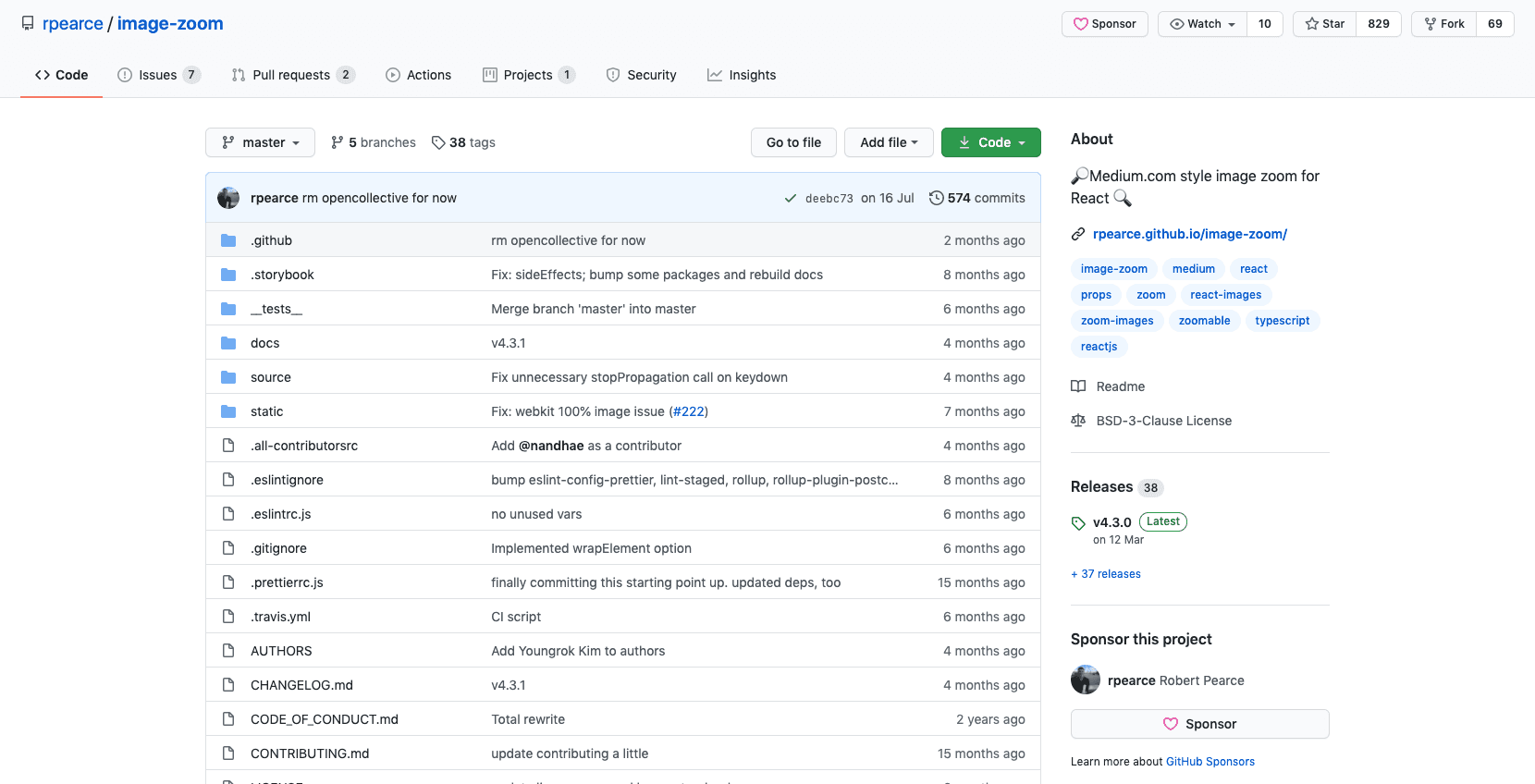Open the rpearce owner link
1535x784 pixels.
coord(73,23)
